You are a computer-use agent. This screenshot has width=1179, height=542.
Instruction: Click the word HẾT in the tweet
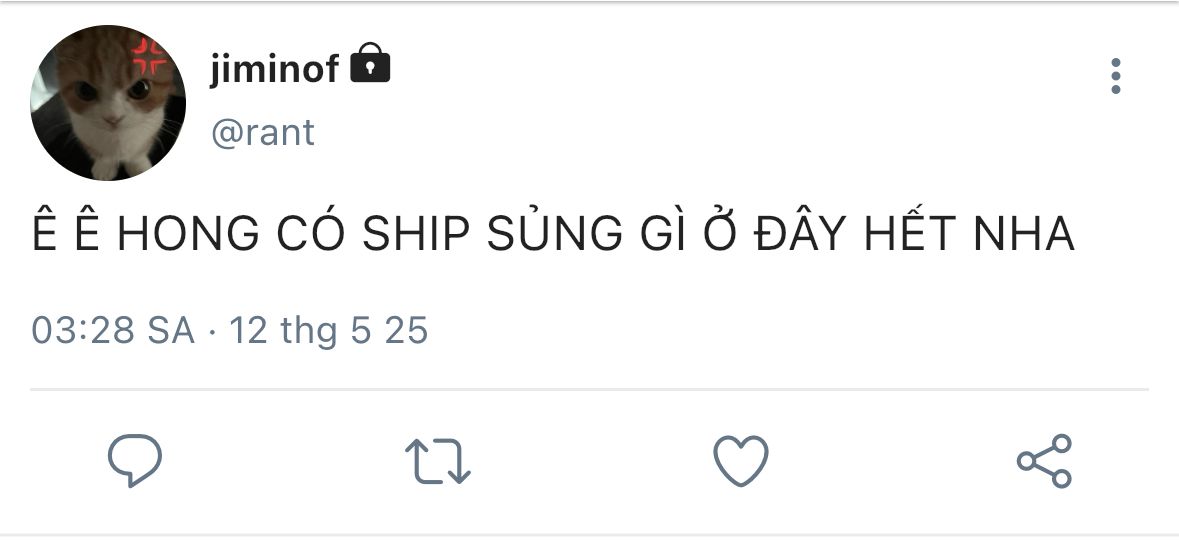point(919,235)
